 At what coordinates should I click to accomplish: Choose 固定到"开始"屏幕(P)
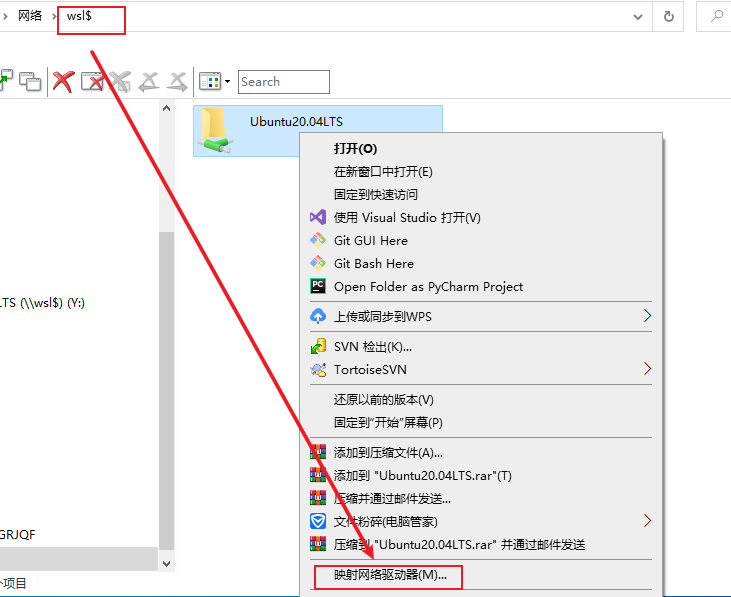pyautogui.click(x=481, y=423)
